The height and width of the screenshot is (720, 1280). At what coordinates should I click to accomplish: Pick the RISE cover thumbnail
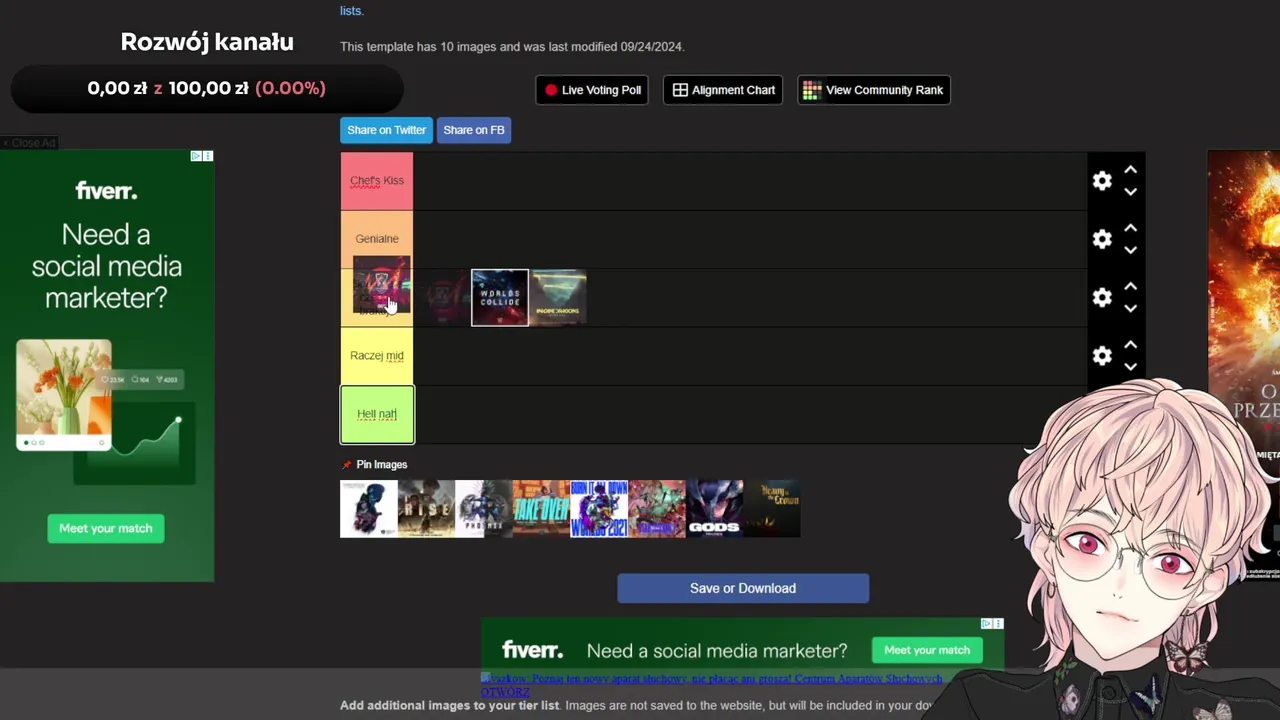tap(426, 509)
